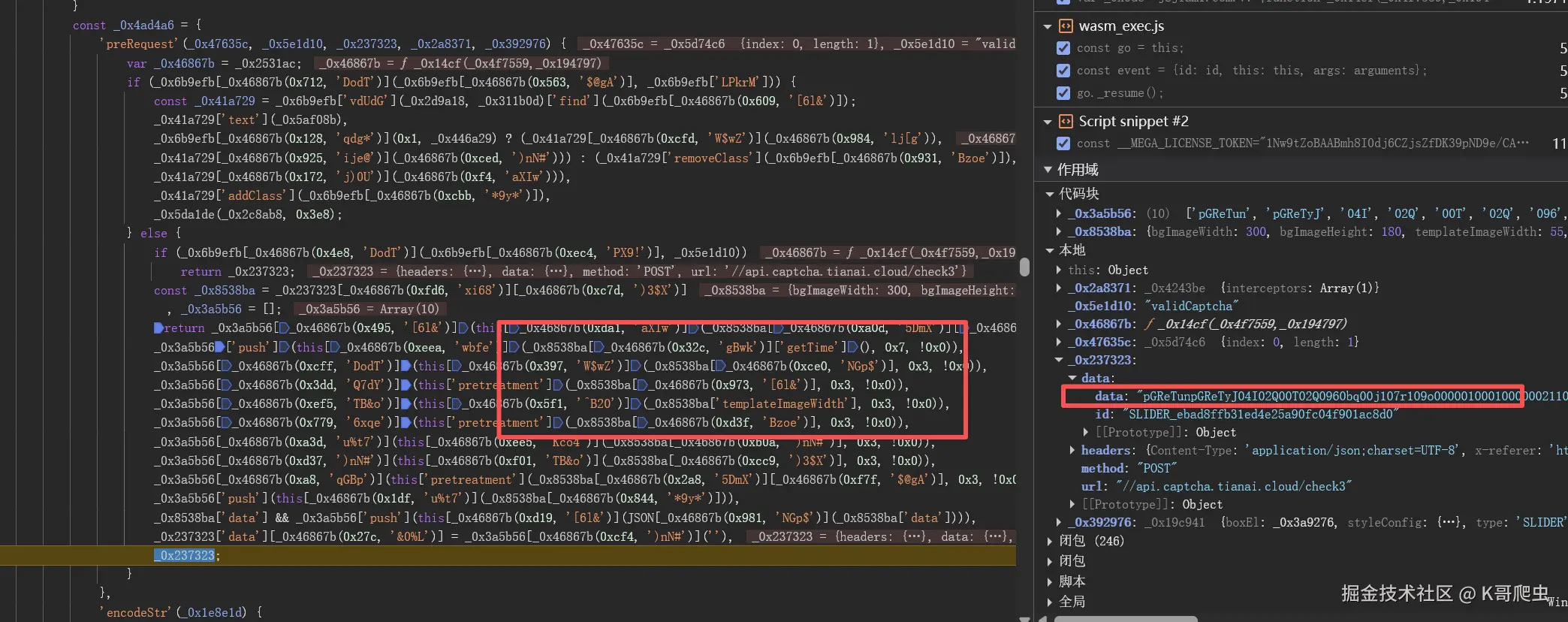This screenshot has width=1568, height=622.
Task: Toggle inline breakpoint marker before _0x46867b(0xef5
Action: click(227, 403)
